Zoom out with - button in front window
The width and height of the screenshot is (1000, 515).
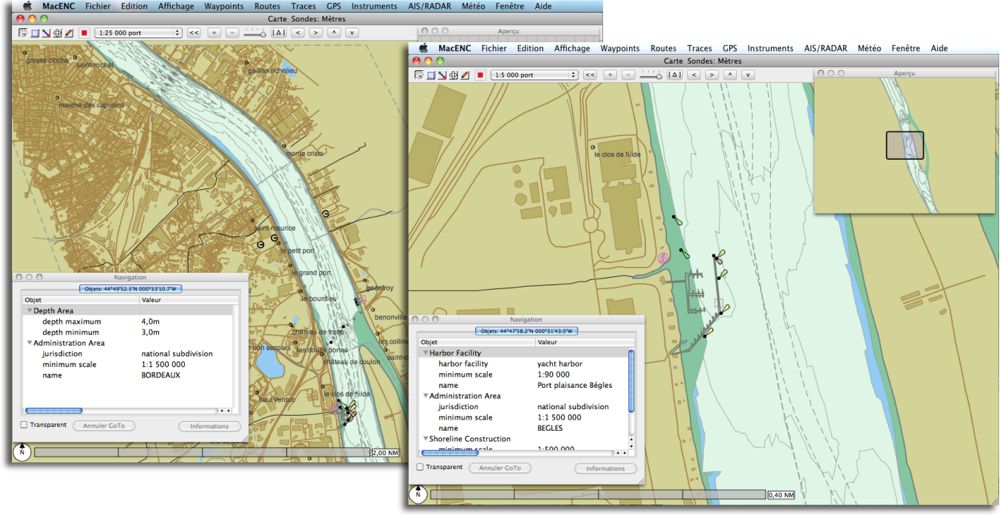click(628, 75)
